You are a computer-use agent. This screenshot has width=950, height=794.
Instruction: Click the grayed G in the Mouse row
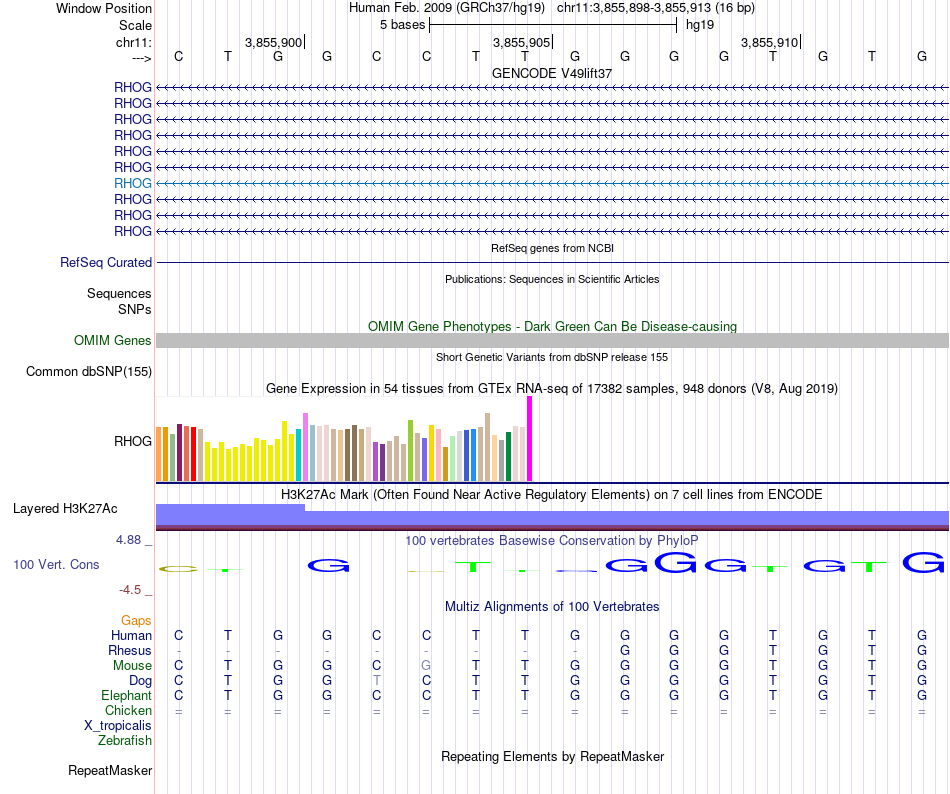[x=426, y=666]
